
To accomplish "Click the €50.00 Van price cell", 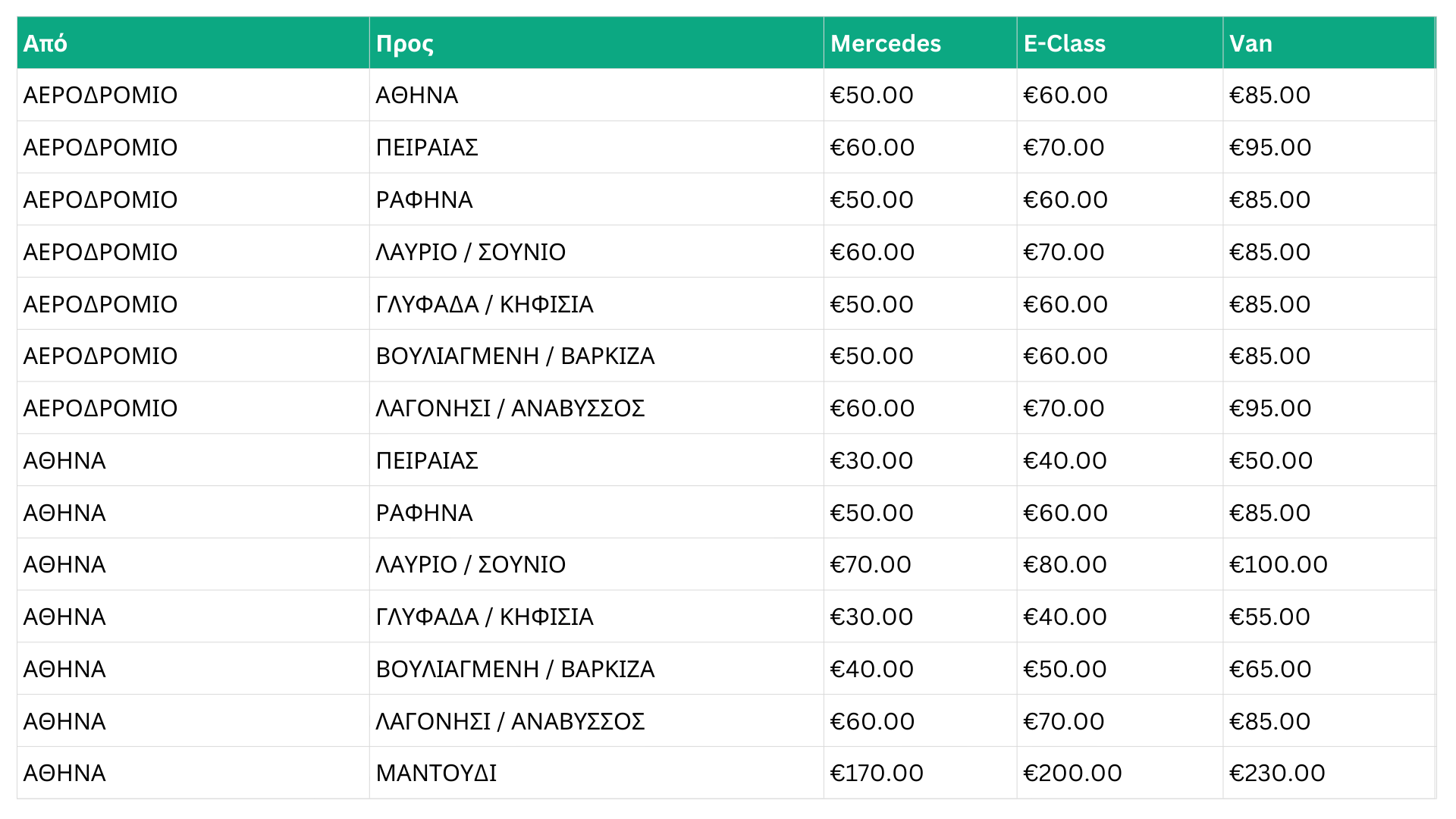I will coord(1271,460).
